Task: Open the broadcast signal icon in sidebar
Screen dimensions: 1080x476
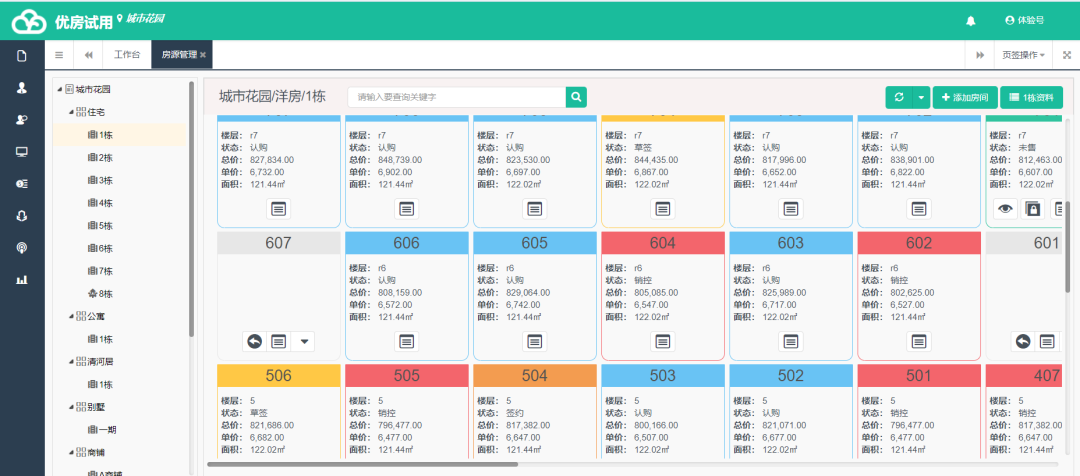Action: 21,248
